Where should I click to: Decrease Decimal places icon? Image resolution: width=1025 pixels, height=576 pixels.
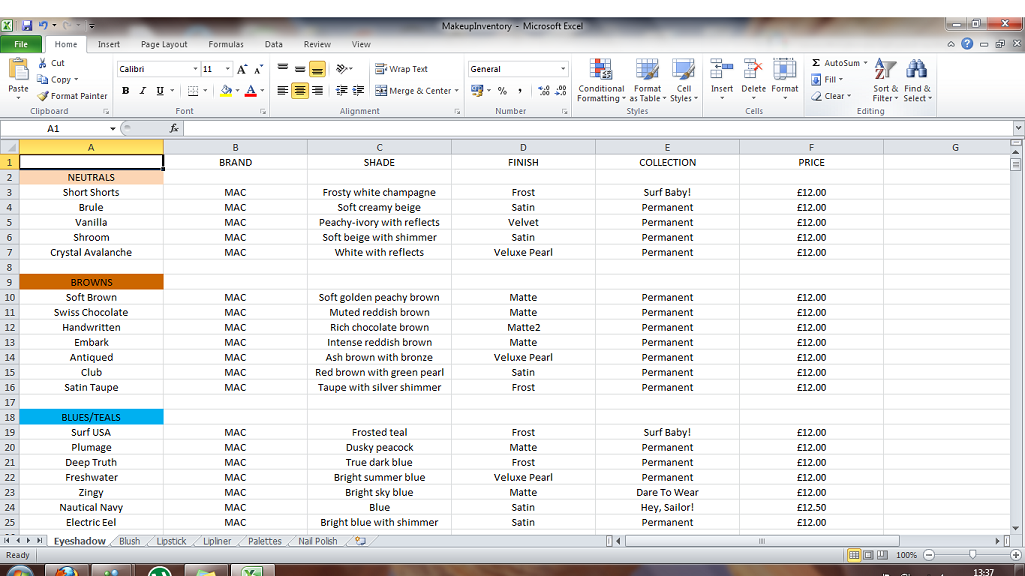click(561, 91)
